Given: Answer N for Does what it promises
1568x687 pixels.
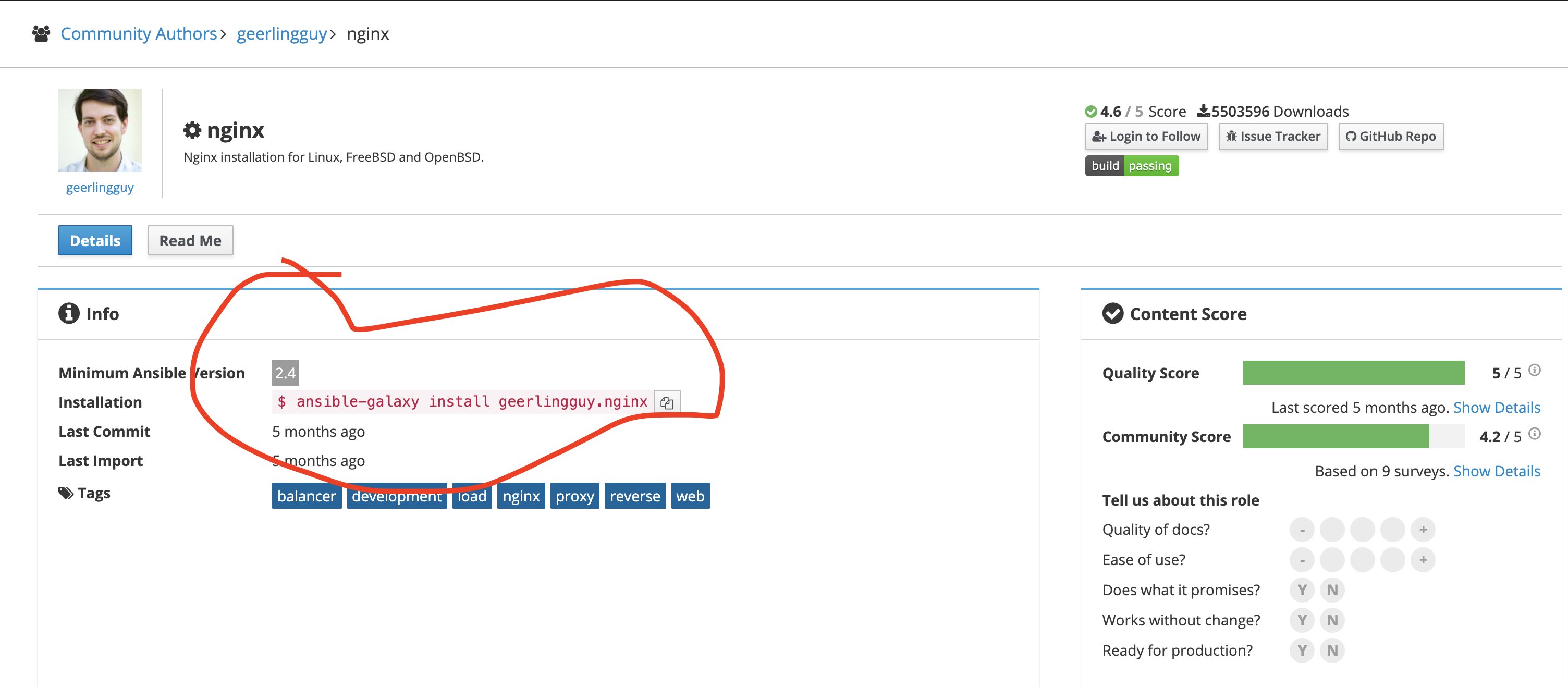Looking at the screenshot, I should click(x=1332, y=590).
